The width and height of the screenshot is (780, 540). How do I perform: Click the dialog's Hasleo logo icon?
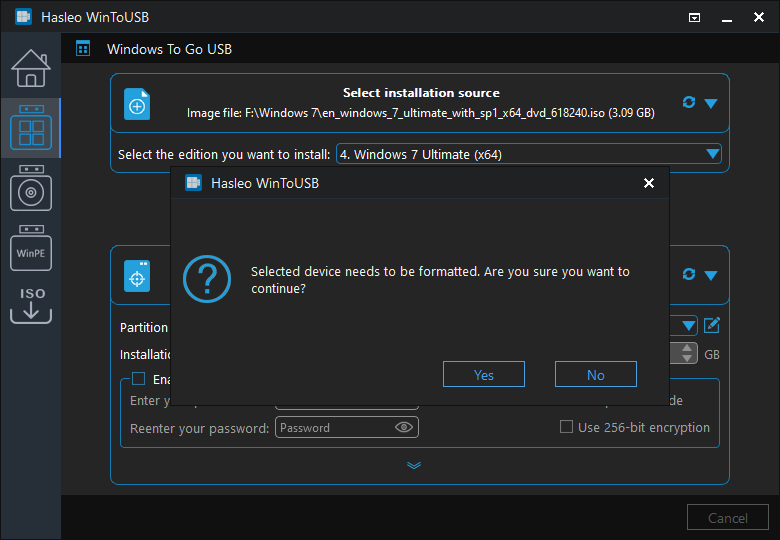(x=194, y=183)
